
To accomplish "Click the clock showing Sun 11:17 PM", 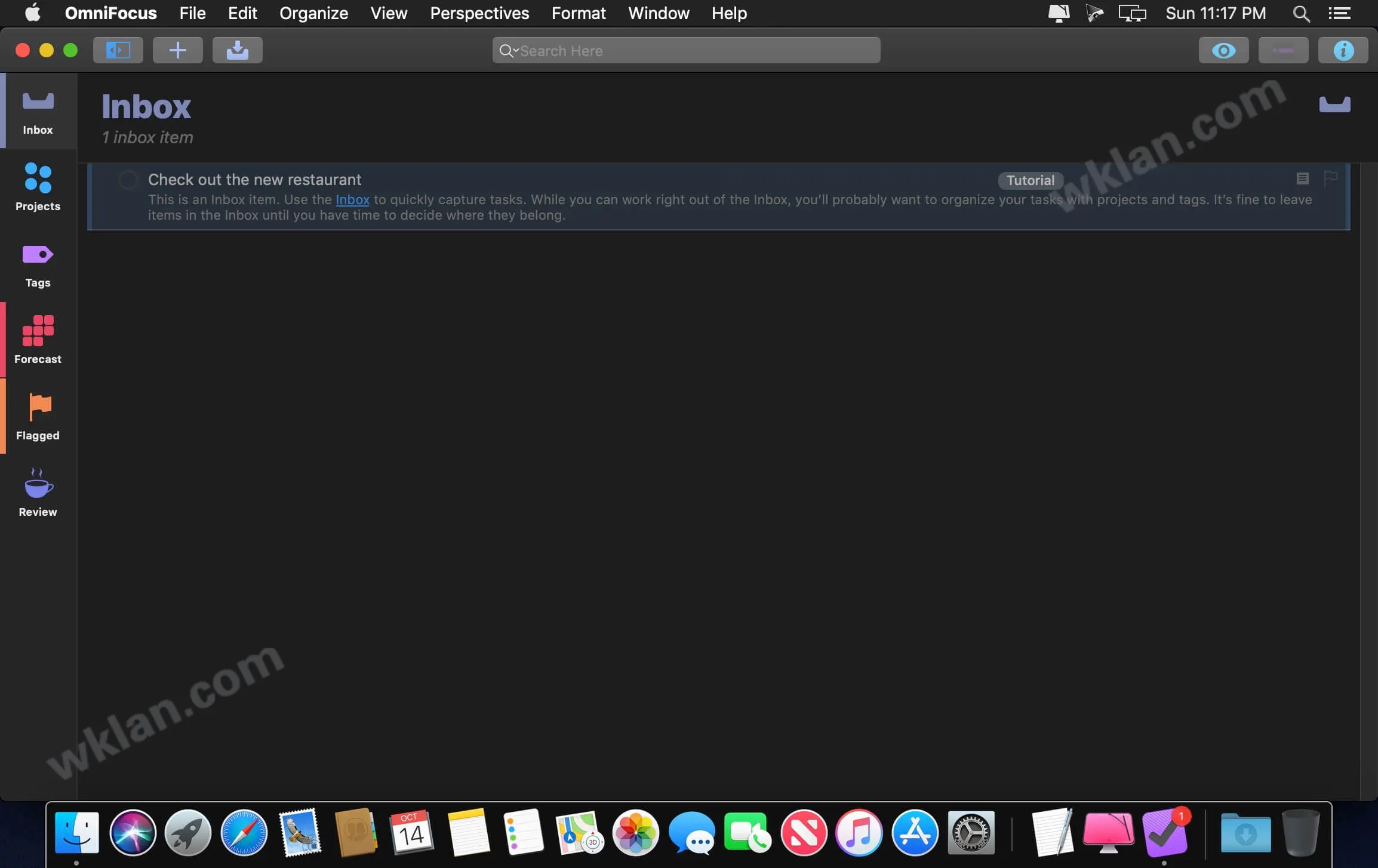I will click(x=1216, y=13).
